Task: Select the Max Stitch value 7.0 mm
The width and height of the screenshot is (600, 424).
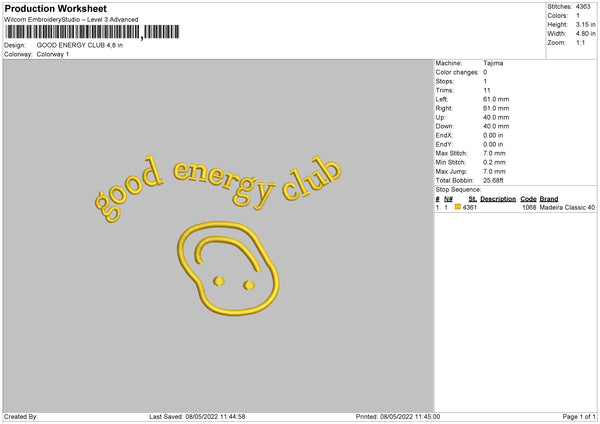Action: click(494, 153)
